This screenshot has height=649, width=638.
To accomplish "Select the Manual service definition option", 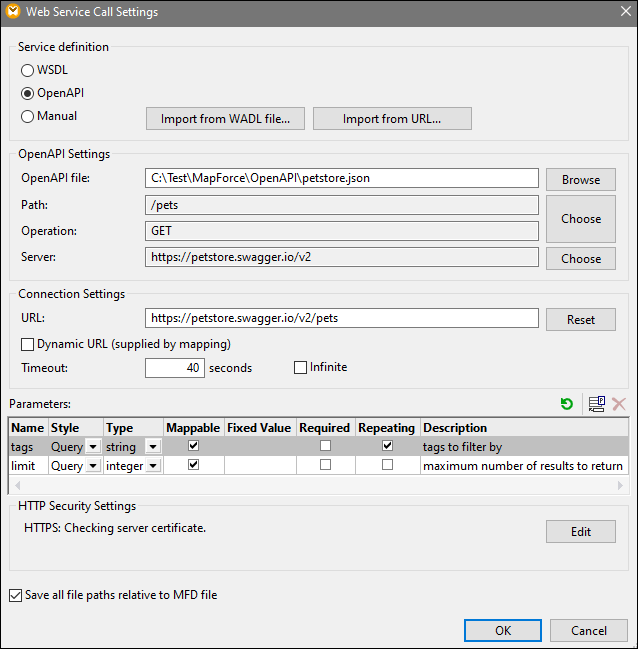I will pos(28,116).
